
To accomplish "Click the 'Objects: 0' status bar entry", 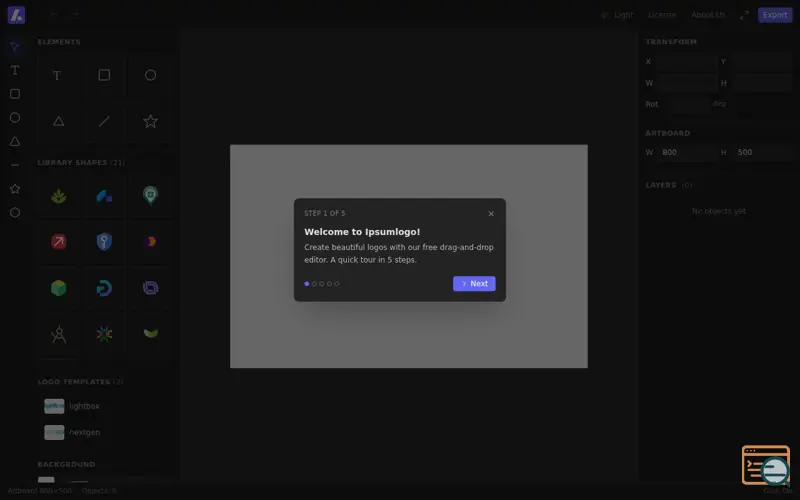I will coord(99,491).
